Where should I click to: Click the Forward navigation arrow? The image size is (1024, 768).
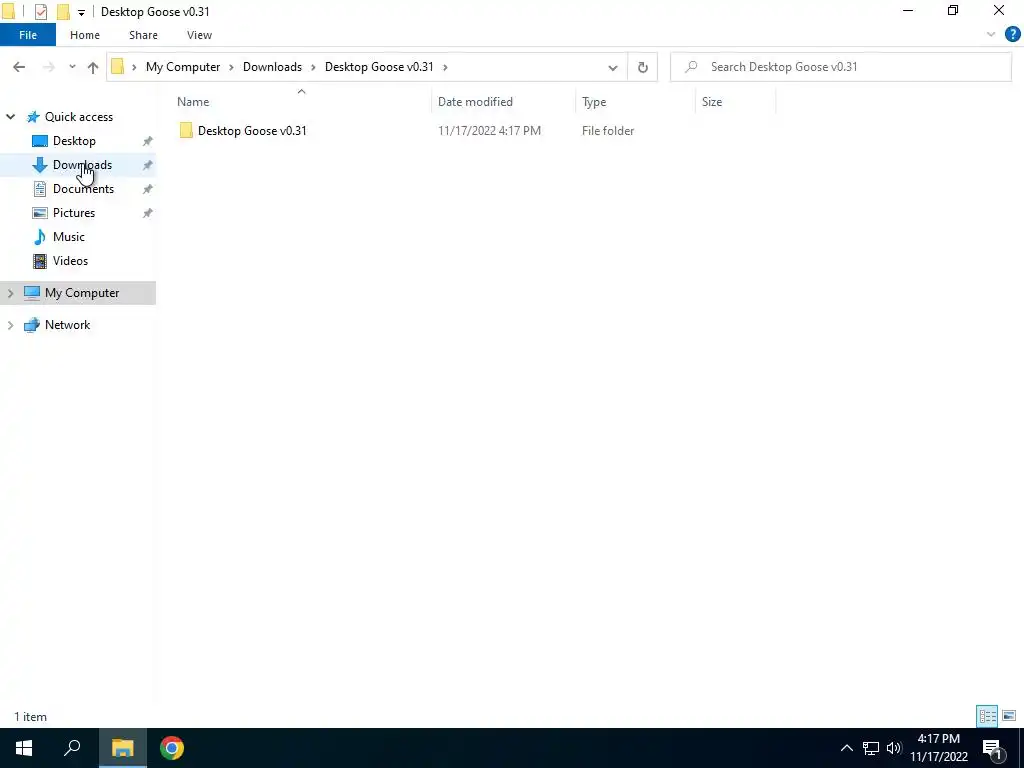pyautogui.click(x=48, y=67)
